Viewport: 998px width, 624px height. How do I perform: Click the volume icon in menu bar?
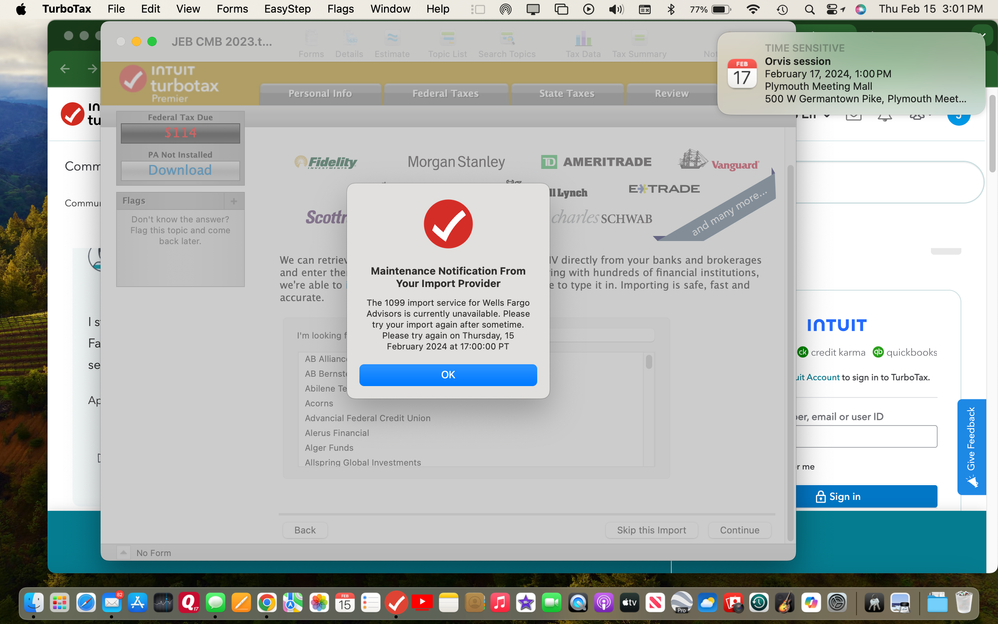coord(615,10)
